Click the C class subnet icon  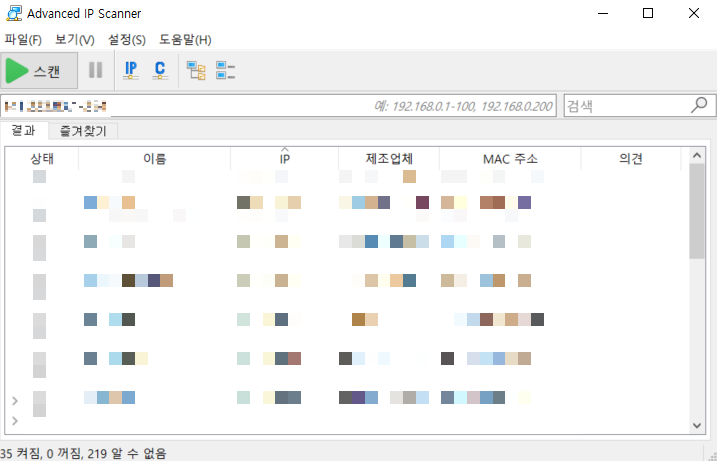[x=160, y=70]
